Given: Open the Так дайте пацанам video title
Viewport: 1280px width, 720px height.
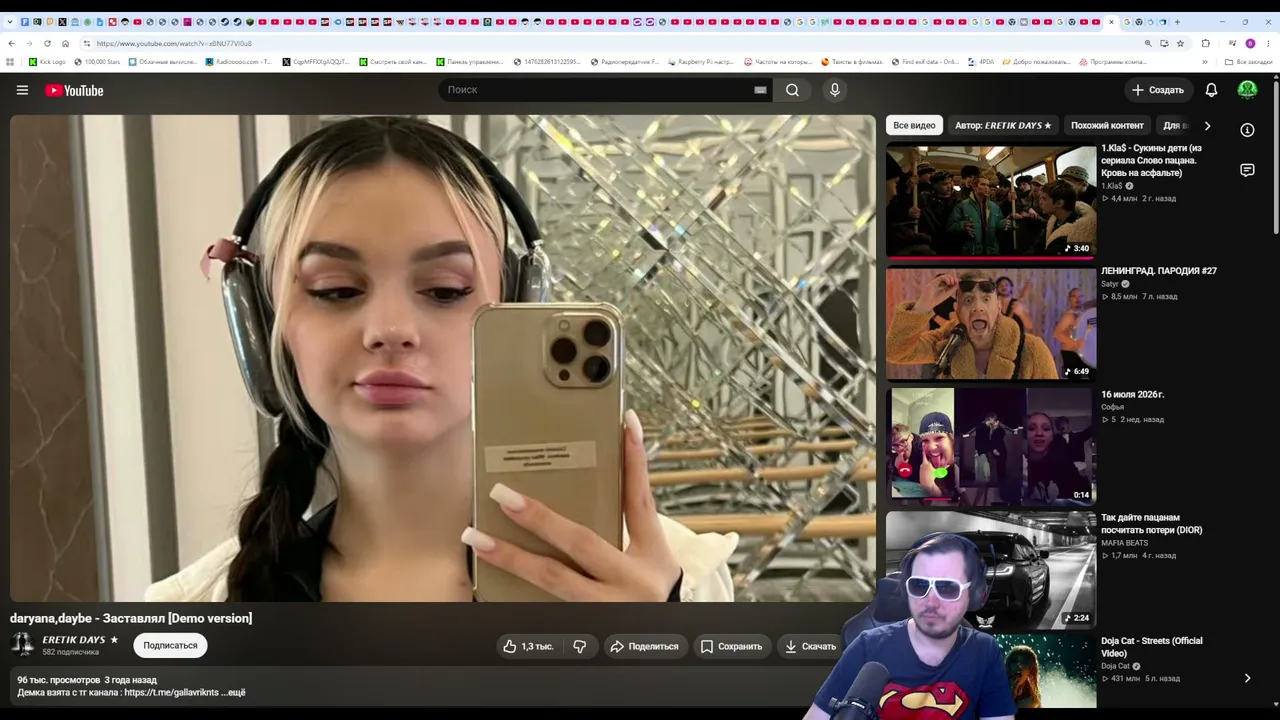Looking at the screenshot, I should 1152,524.
